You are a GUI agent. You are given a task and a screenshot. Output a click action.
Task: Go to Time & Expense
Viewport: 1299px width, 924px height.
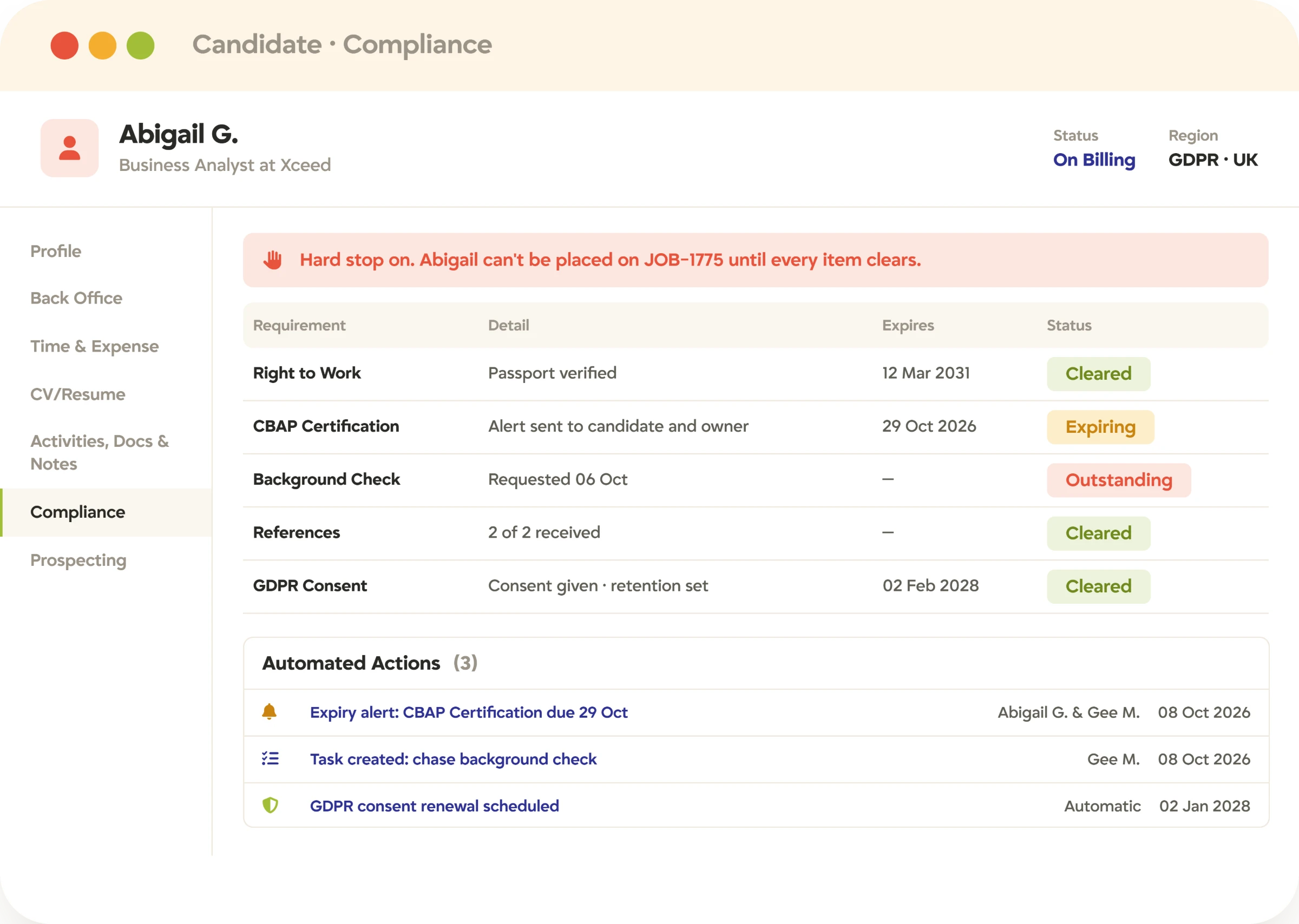click(95, 346)
